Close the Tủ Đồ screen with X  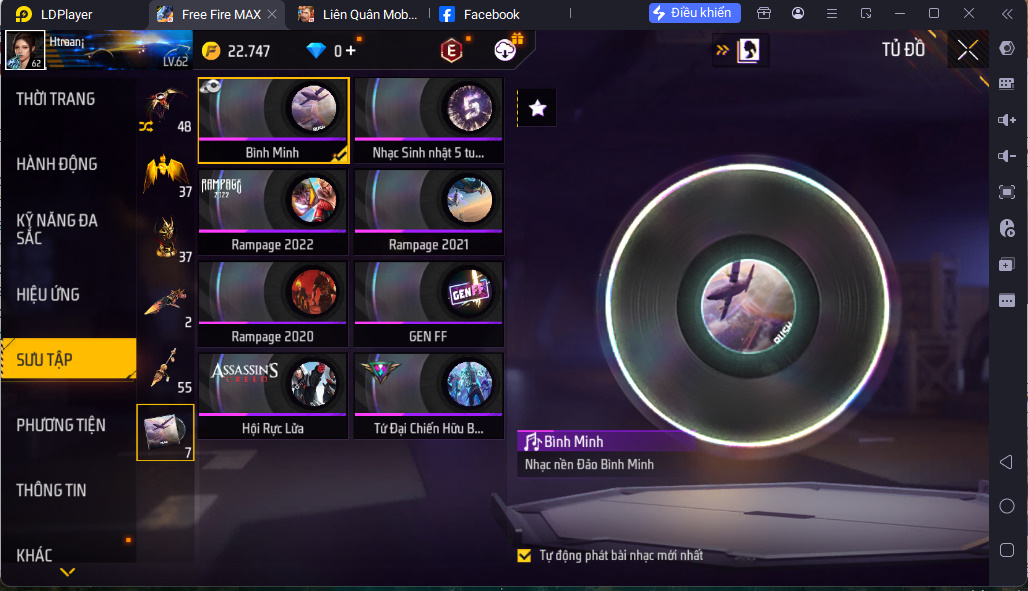click(x=968, y=50)
